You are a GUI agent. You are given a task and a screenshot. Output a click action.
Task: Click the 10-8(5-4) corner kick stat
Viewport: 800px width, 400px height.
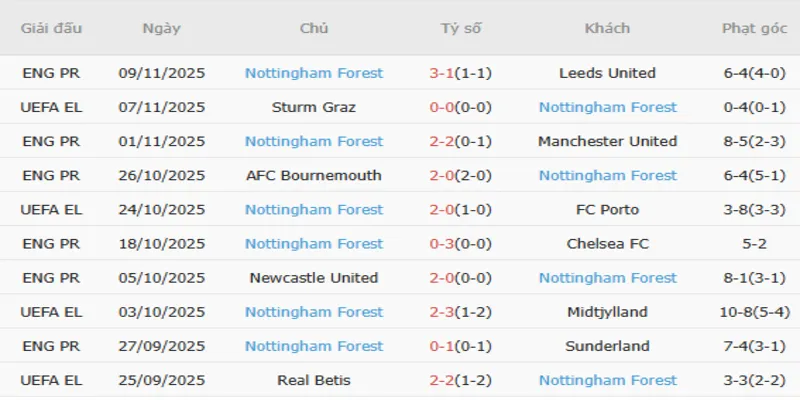[x=752, y=312]
